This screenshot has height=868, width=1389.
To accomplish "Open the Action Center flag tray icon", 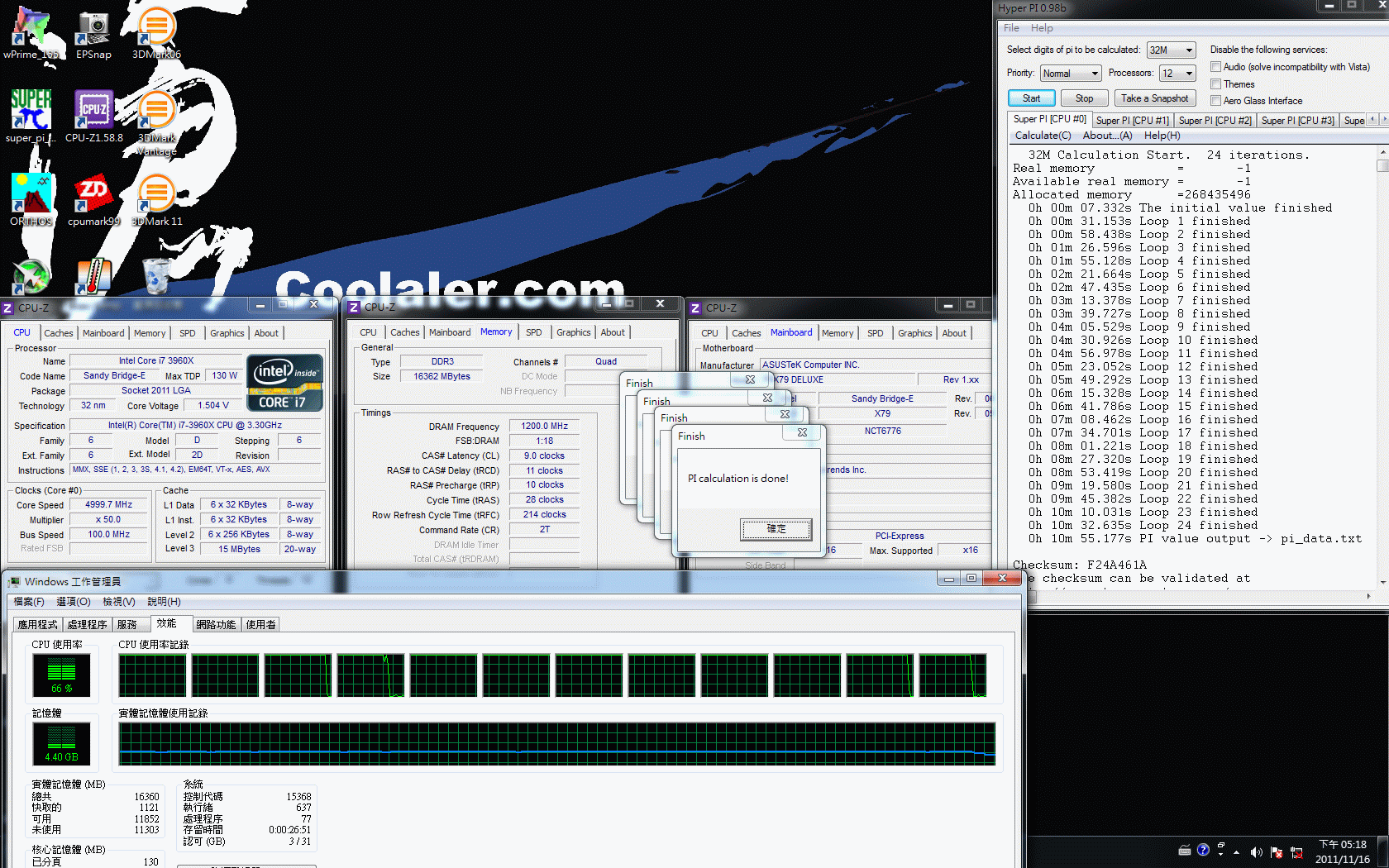I will (1276, 851).
